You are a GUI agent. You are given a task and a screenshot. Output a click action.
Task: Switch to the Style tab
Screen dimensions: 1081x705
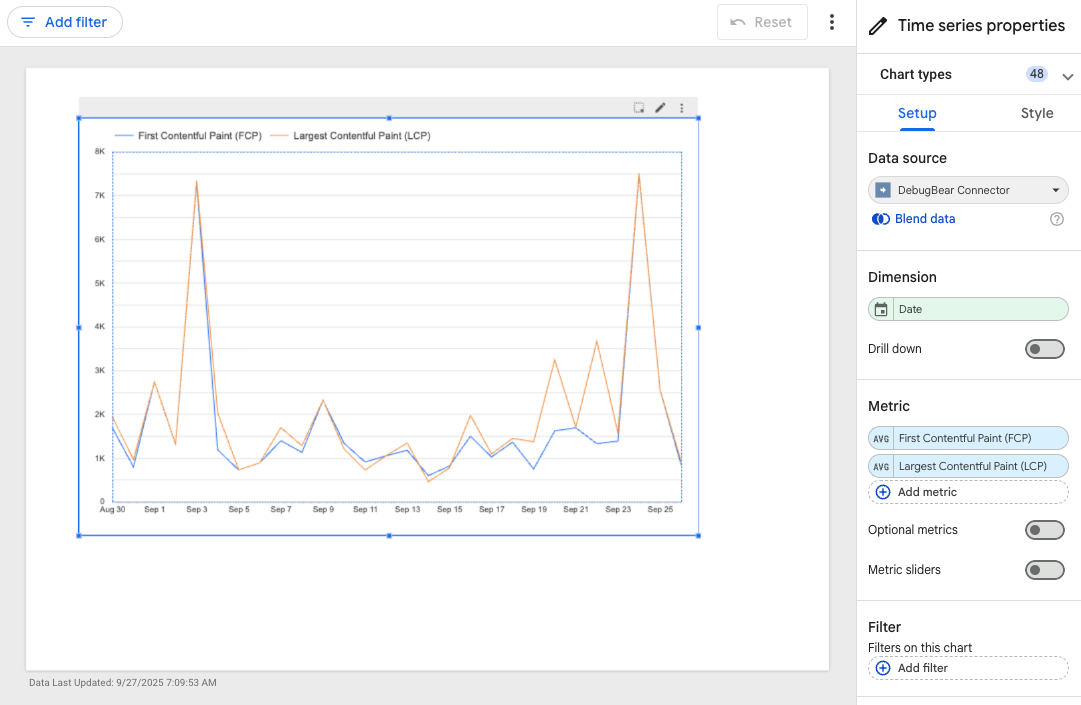pyautogui.click(x=1036, y=113)
